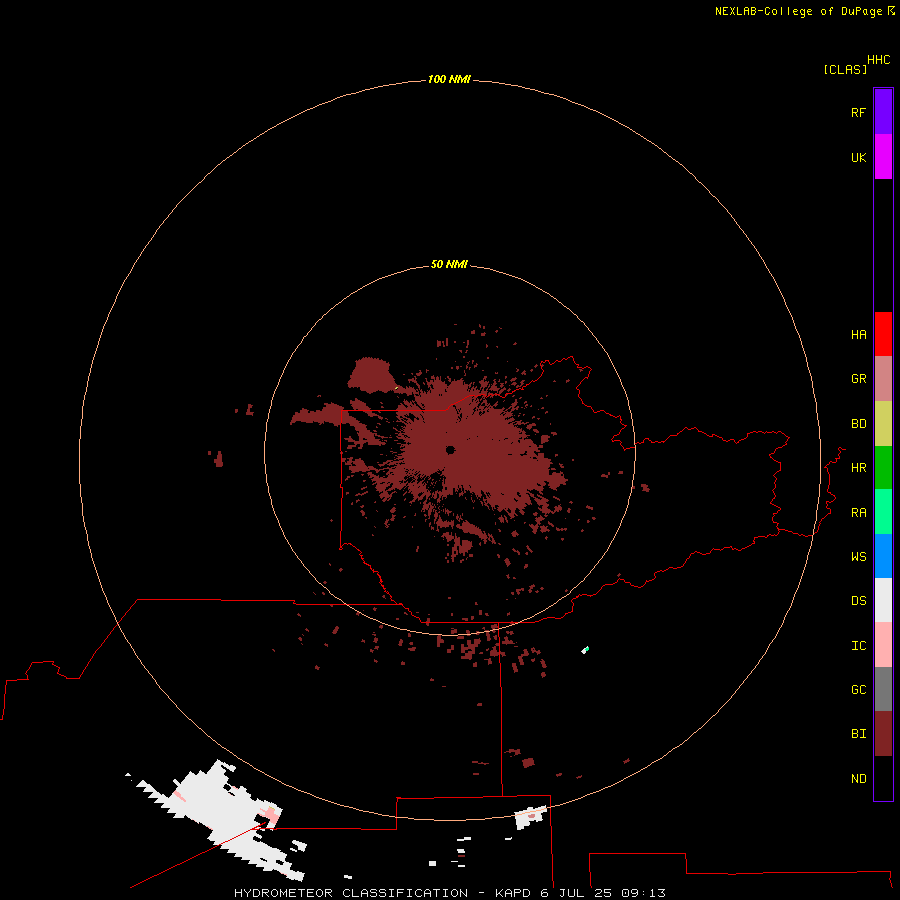Click the RA legend label

click(x=858, y=512)
